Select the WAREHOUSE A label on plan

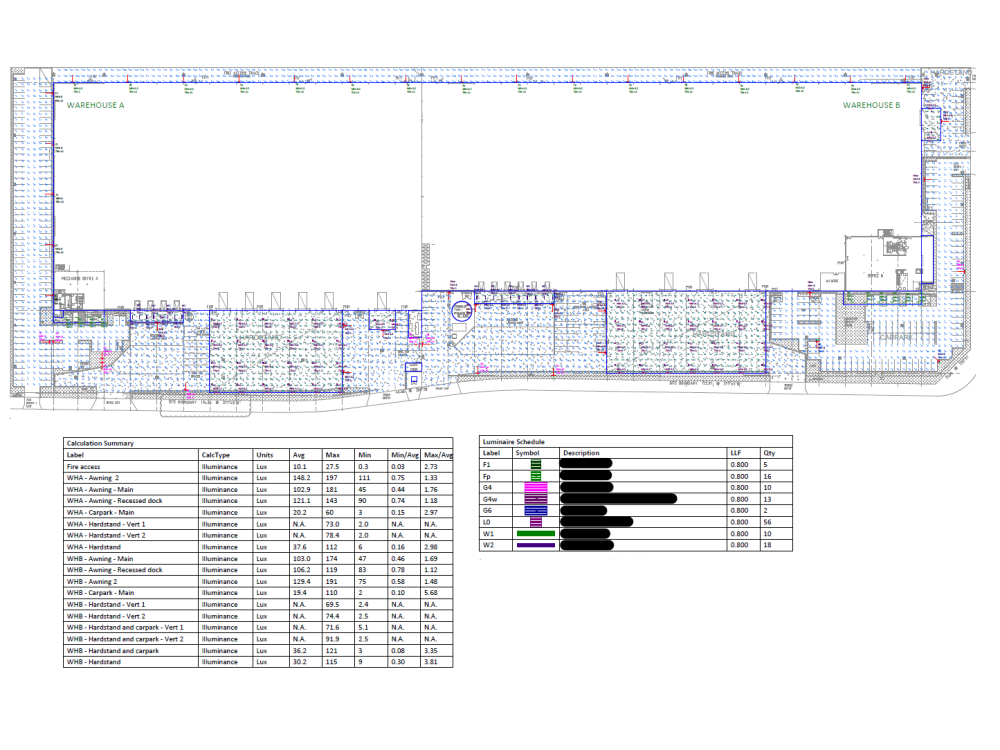(96, 105)
